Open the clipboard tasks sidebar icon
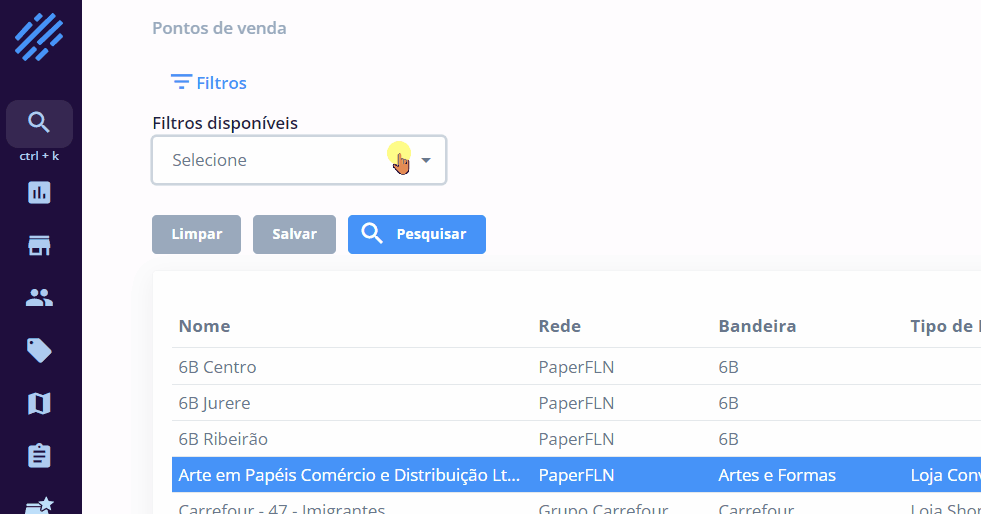 39,456
